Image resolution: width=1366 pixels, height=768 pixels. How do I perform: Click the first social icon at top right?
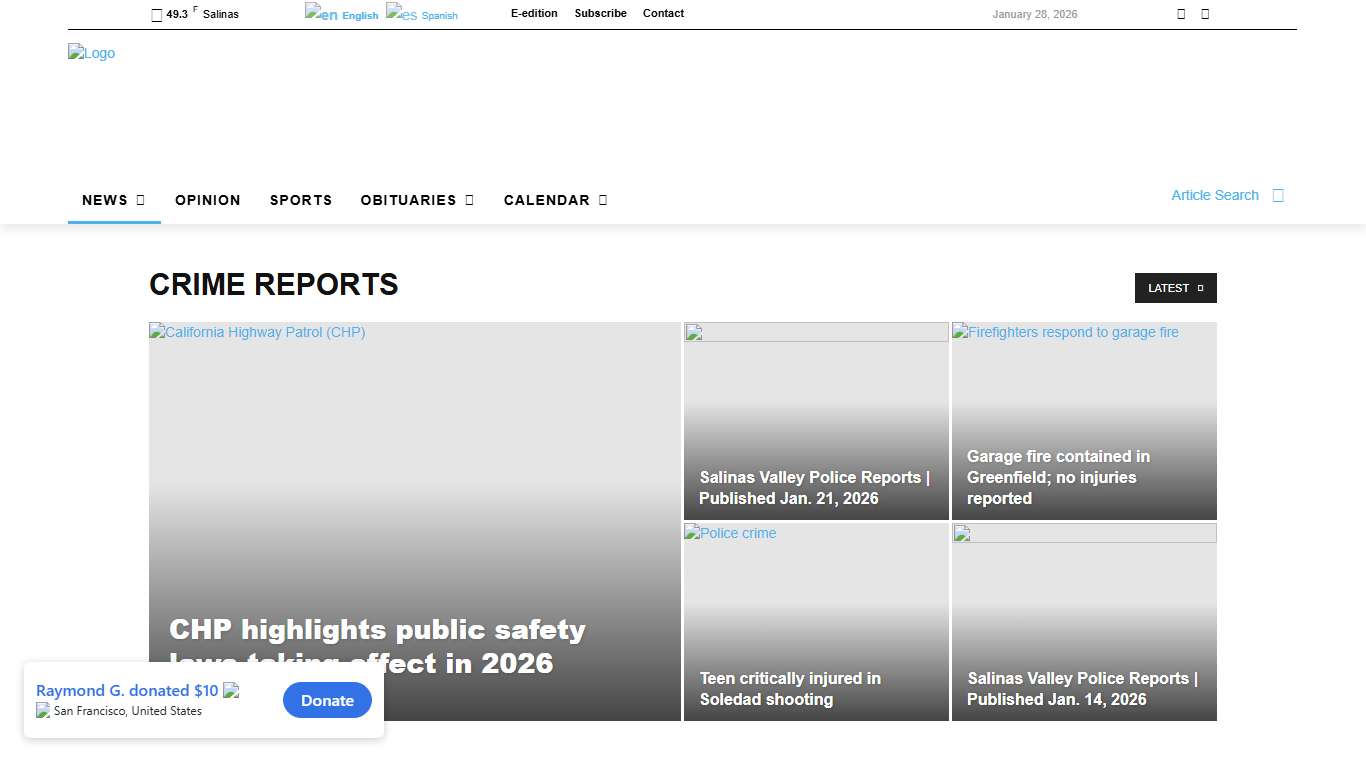point(1181,14)
